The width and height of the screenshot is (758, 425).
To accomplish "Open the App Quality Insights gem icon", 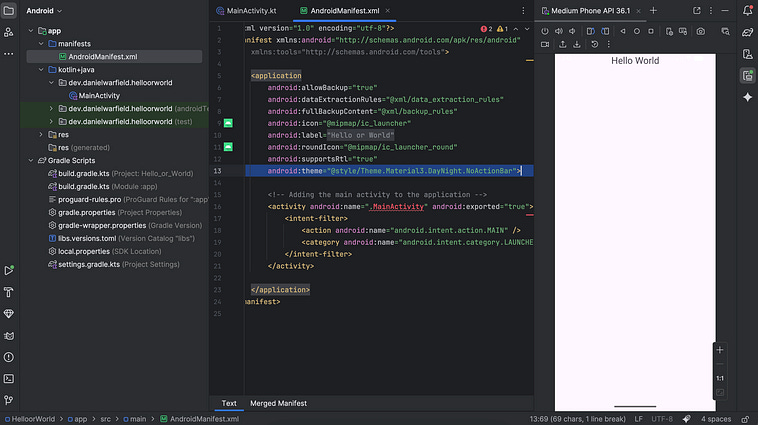I will 9,314.
